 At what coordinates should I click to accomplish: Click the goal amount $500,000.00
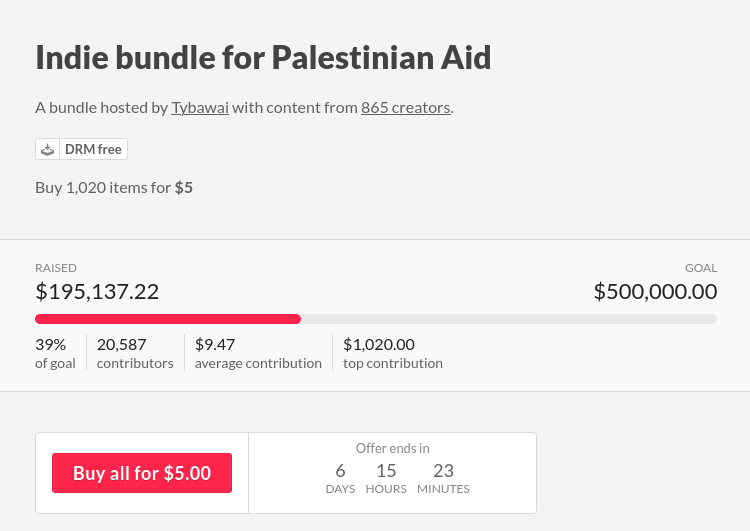click(x=655, y=291)
